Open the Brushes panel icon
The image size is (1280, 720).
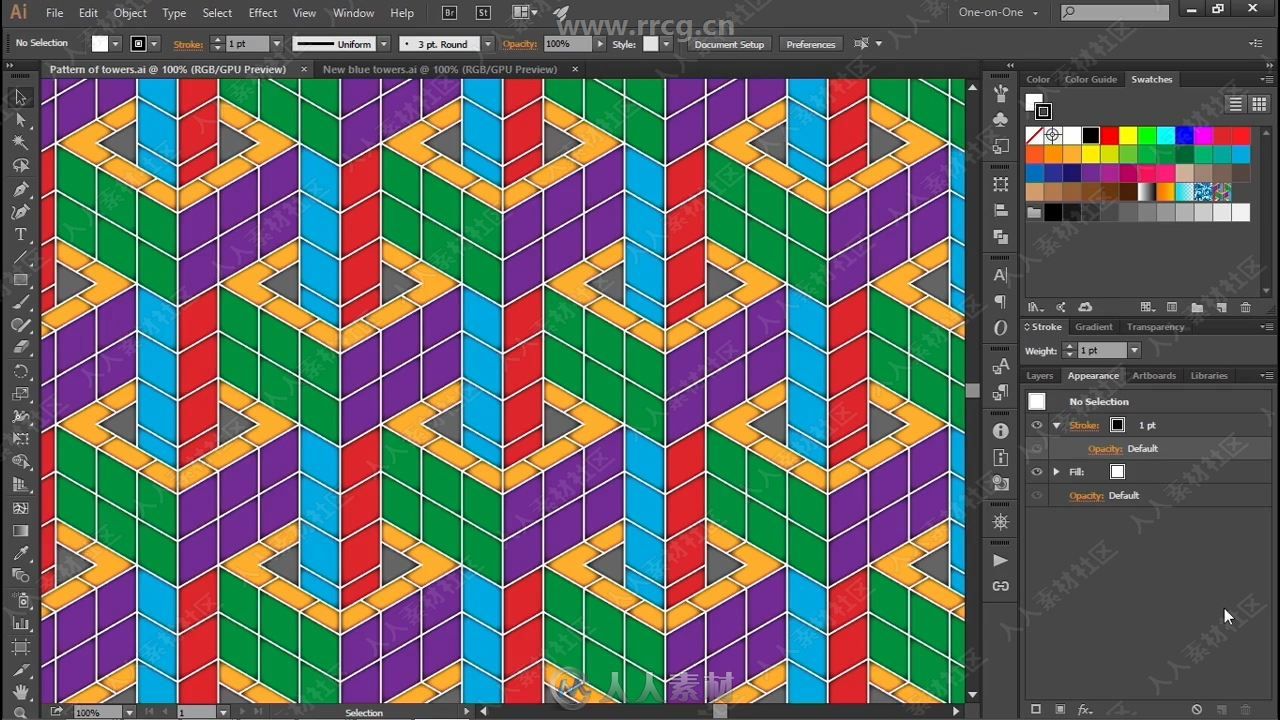coord(1001,93)
